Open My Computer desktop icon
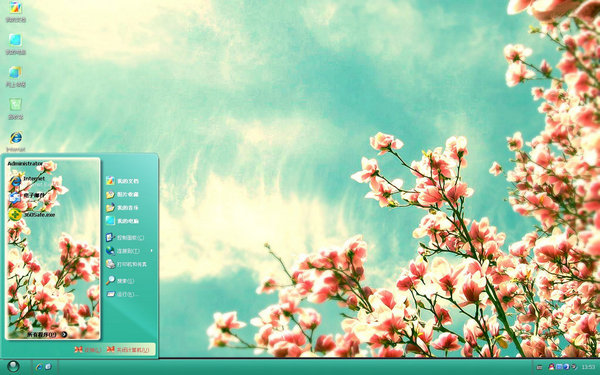The image size is (600, 375). (16, 44)
